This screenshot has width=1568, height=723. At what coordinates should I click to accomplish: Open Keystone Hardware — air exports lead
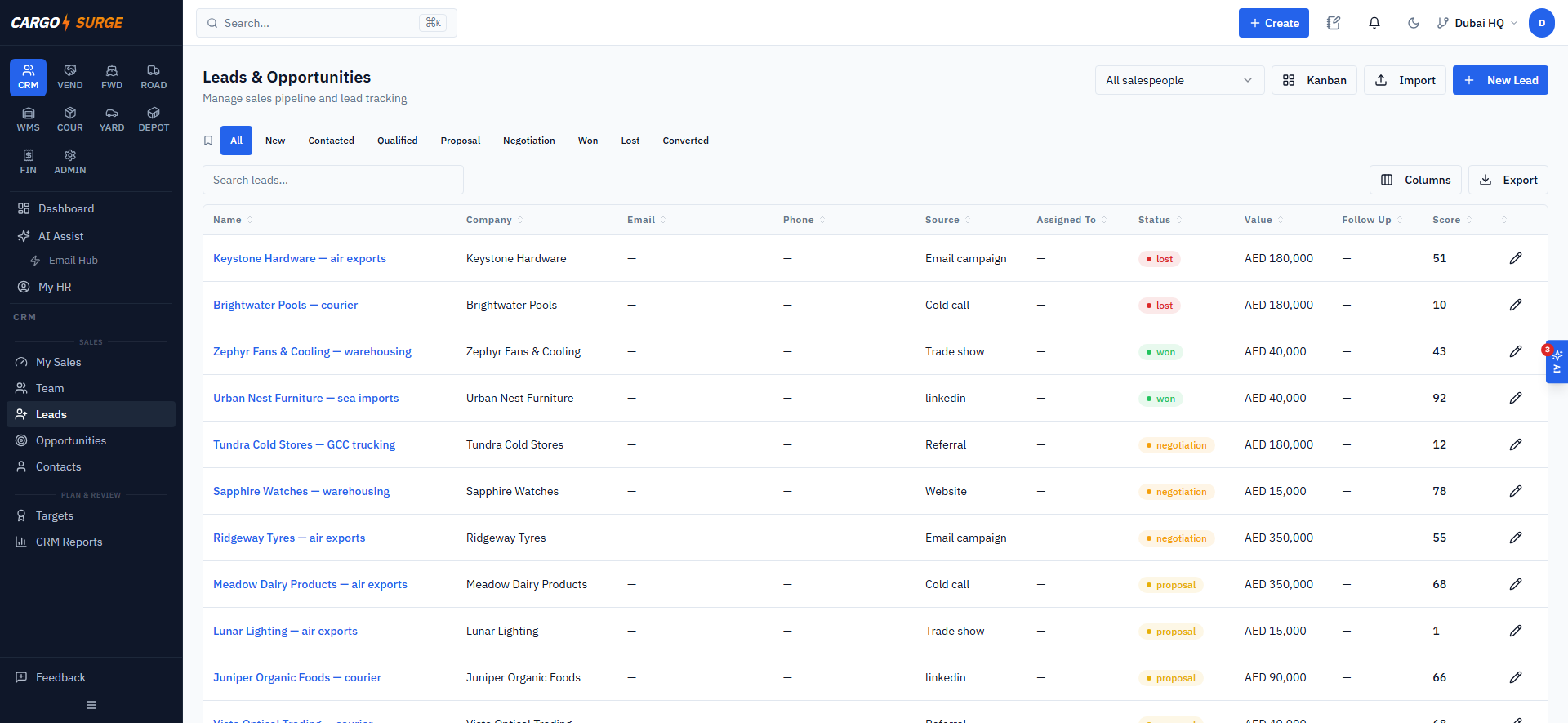299,258
